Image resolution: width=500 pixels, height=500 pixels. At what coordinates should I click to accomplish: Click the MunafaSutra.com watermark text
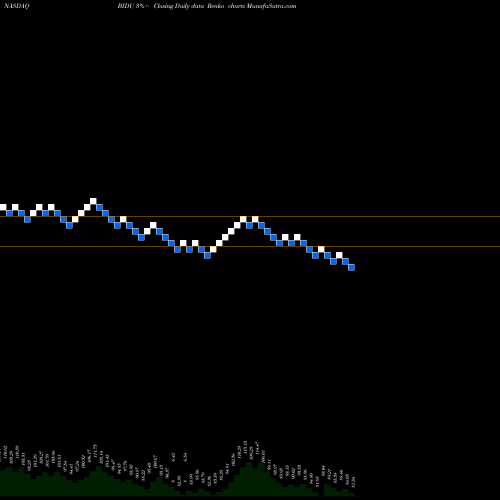point(271,6)
